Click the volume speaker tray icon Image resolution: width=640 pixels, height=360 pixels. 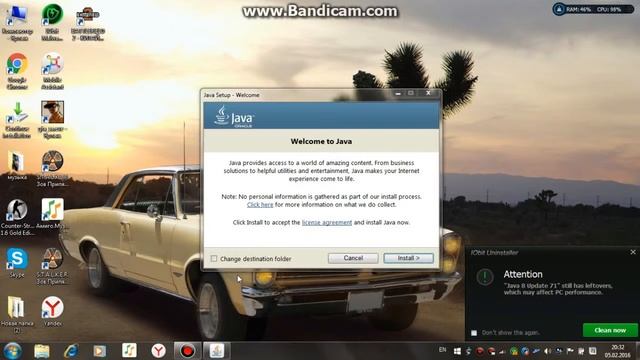pyautogui.click(x=548, y=351)
